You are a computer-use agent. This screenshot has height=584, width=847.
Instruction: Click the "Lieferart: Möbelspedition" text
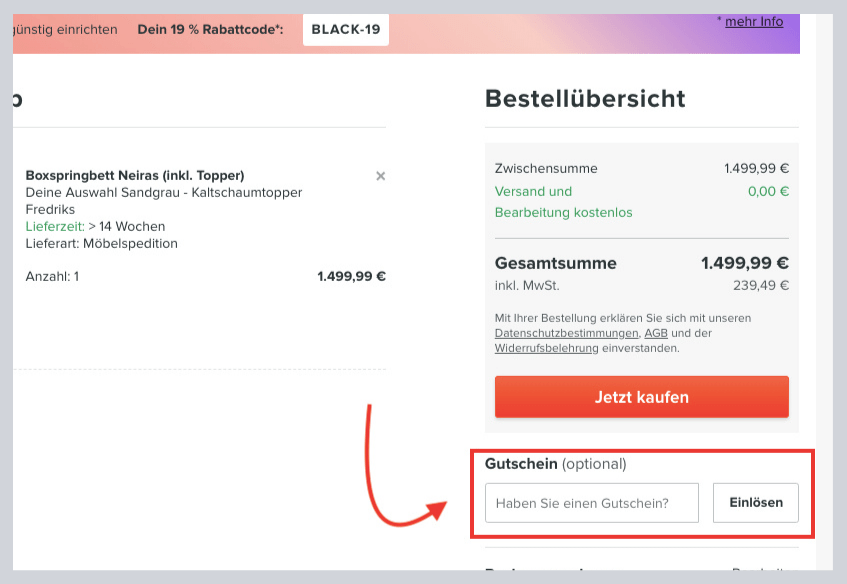(x=101, y=243)
